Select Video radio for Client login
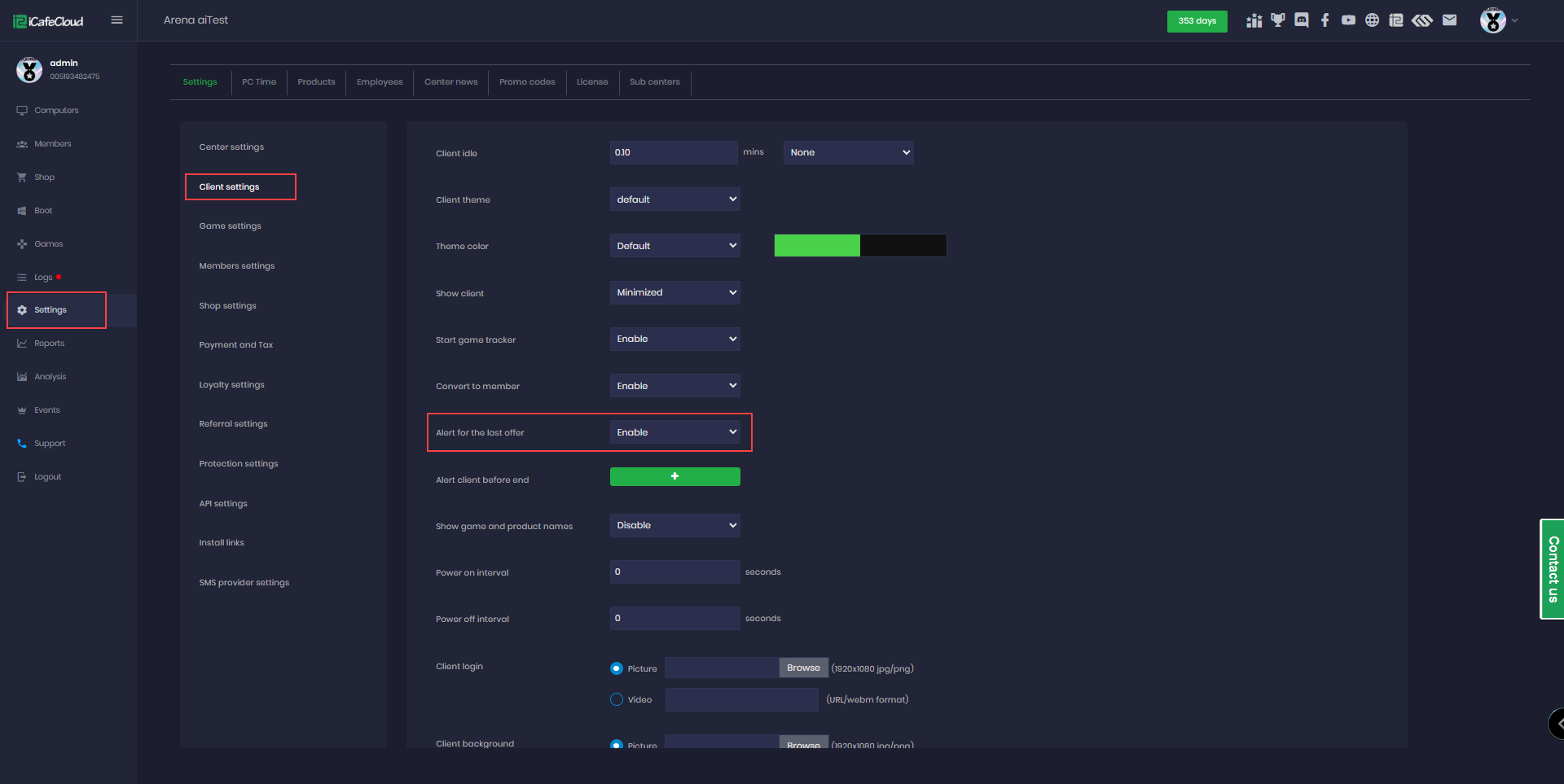The width and height of the screenshot is (1564, 784). 617,699
